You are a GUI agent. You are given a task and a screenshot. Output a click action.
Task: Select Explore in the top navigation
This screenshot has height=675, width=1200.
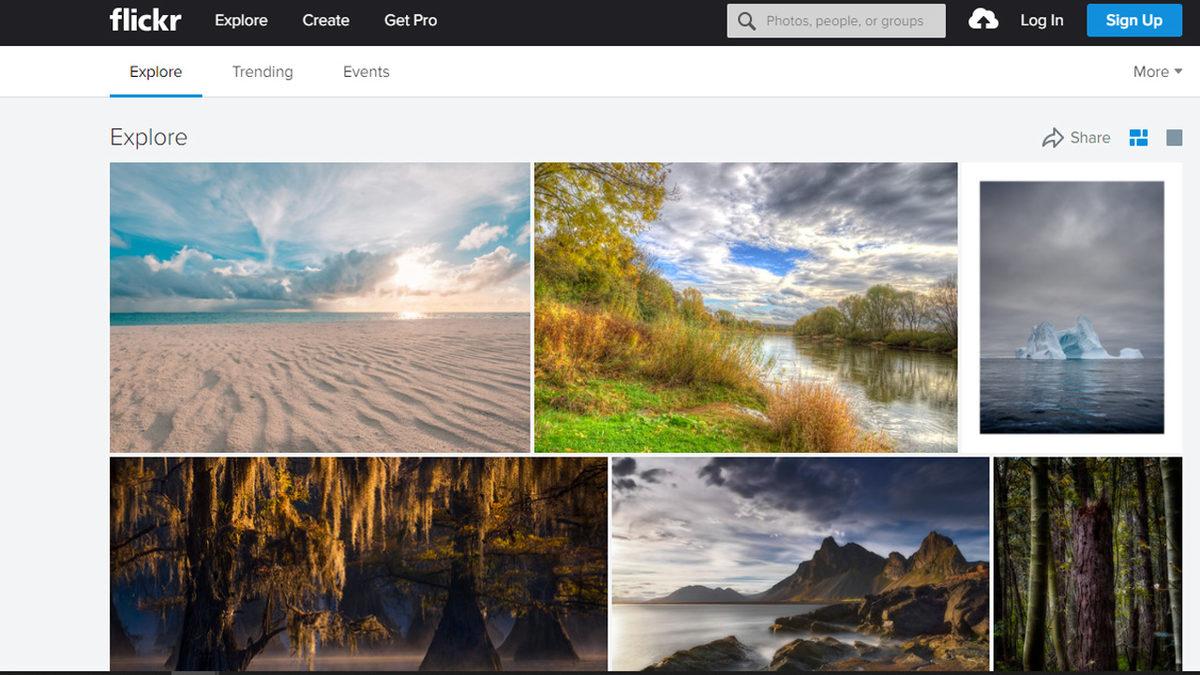(x=155, y=71)
